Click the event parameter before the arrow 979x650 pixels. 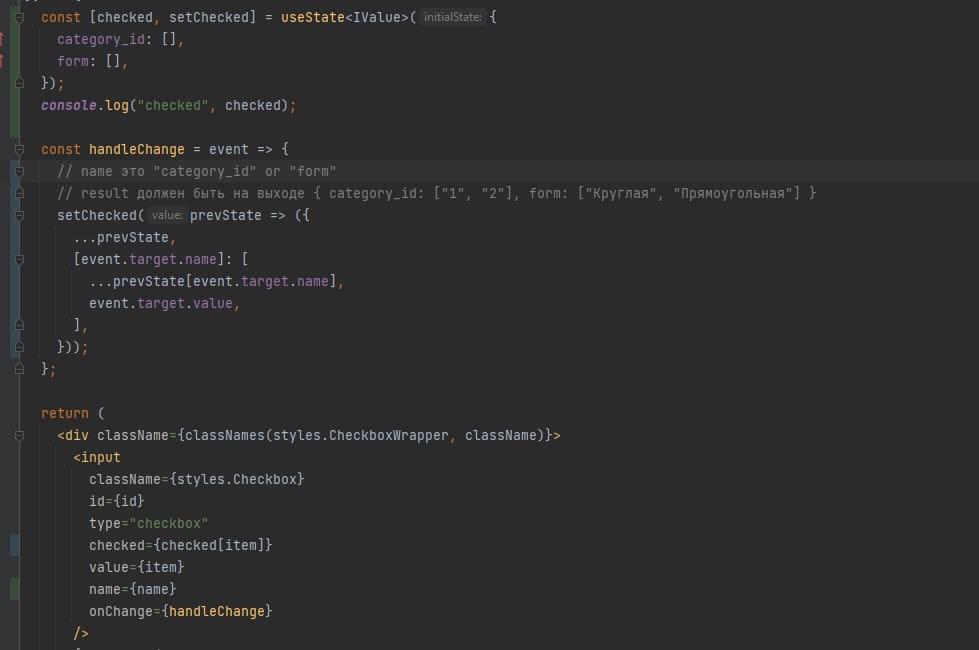tap(229, 149)
